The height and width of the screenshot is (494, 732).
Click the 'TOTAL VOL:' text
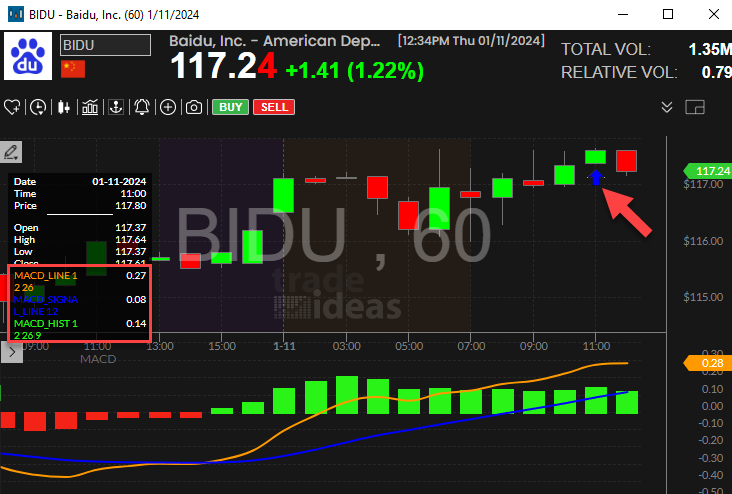pos(606,49)
